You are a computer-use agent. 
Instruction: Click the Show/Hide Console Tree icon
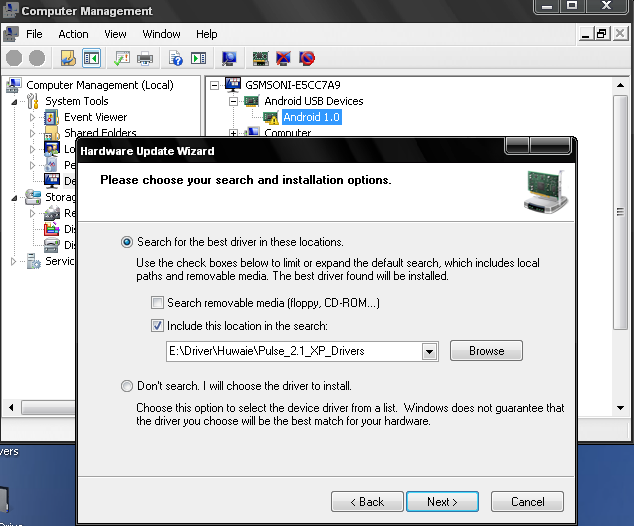[x=92, y=59]
